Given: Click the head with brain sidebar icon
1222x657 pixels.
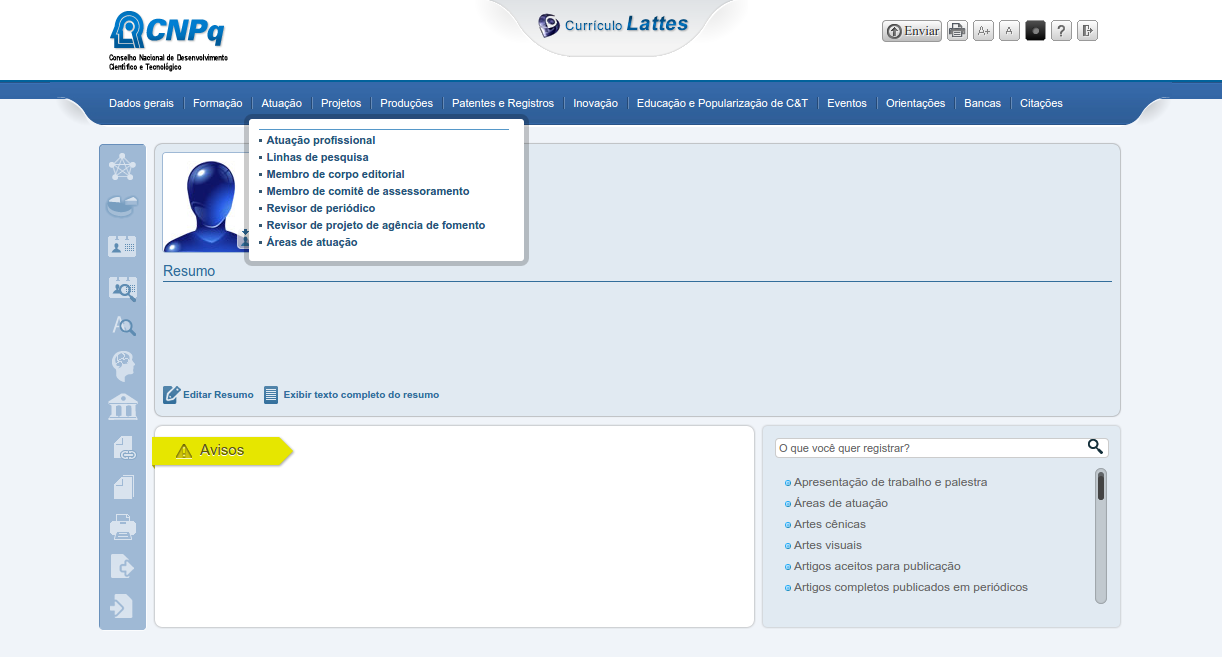Looking at the screenshot, I should pyautogui.click(x=122, y=366).
